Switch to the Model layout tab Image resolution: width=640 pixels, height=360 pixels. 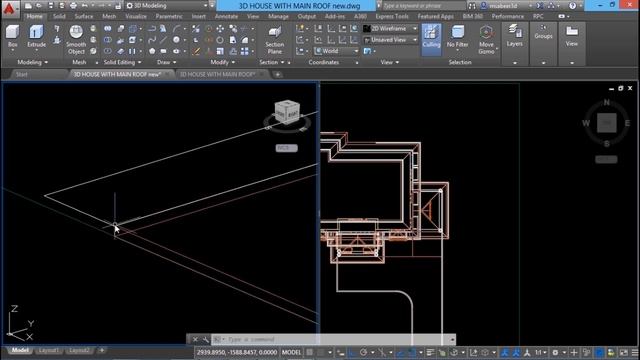tap(20, 350)
